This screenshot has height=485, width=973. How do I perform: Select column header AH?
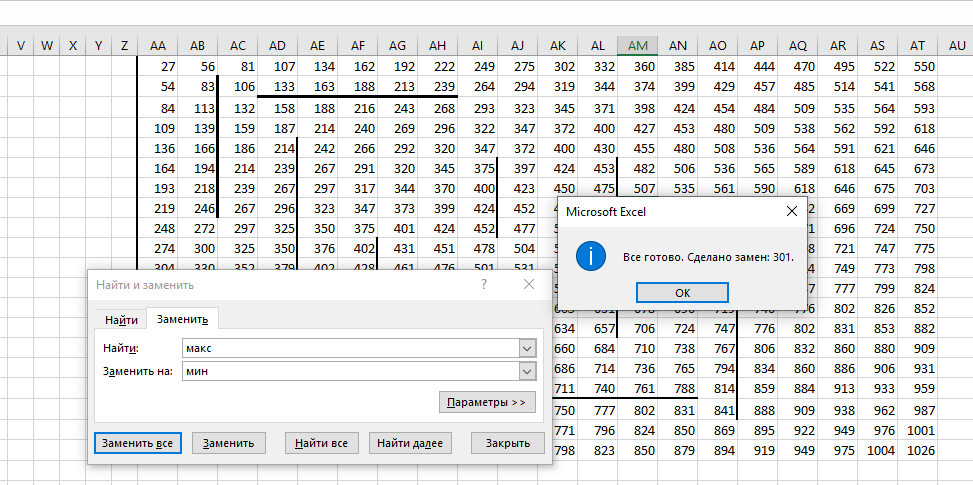tap(437, 46)
